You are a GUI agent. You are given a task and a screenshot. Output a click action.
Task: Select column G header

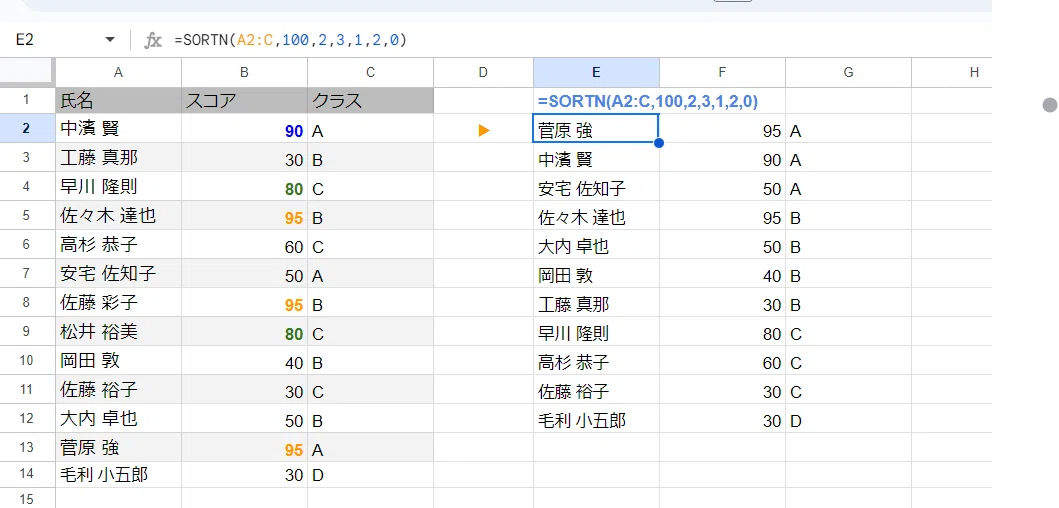tap(848, 73)
